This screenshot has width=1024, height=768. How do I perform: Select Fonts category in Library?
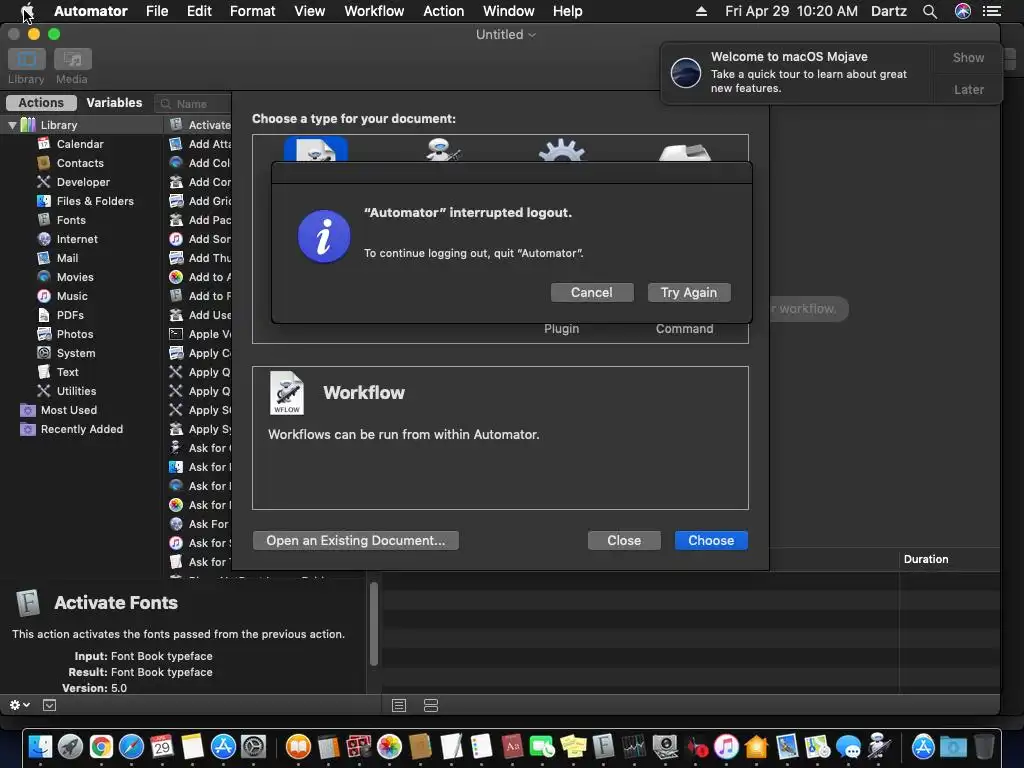[x=71, y=220]
